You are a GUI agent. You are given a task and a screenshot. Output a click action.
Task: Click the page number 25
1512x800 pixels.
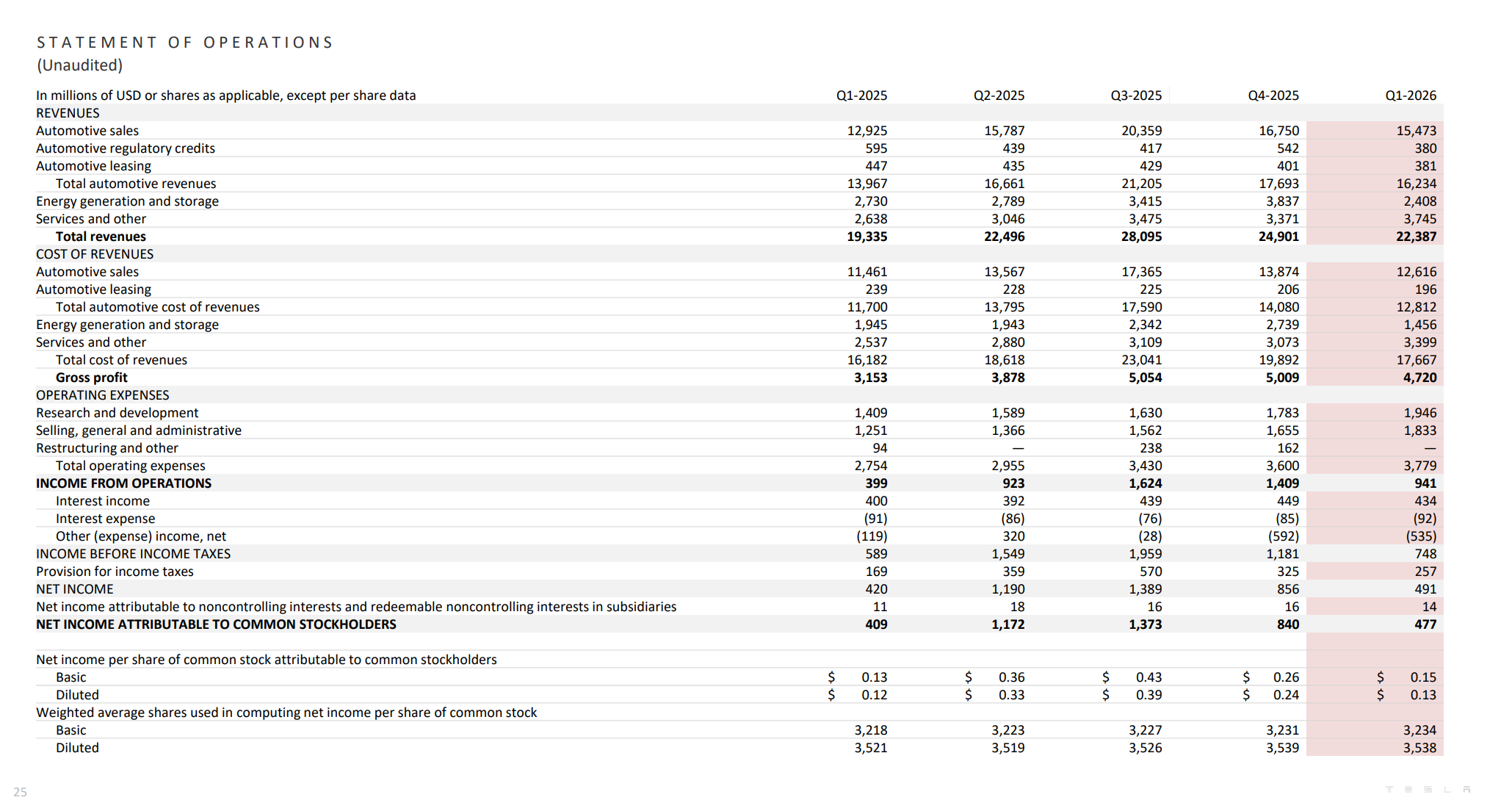(x=21, y=792)
